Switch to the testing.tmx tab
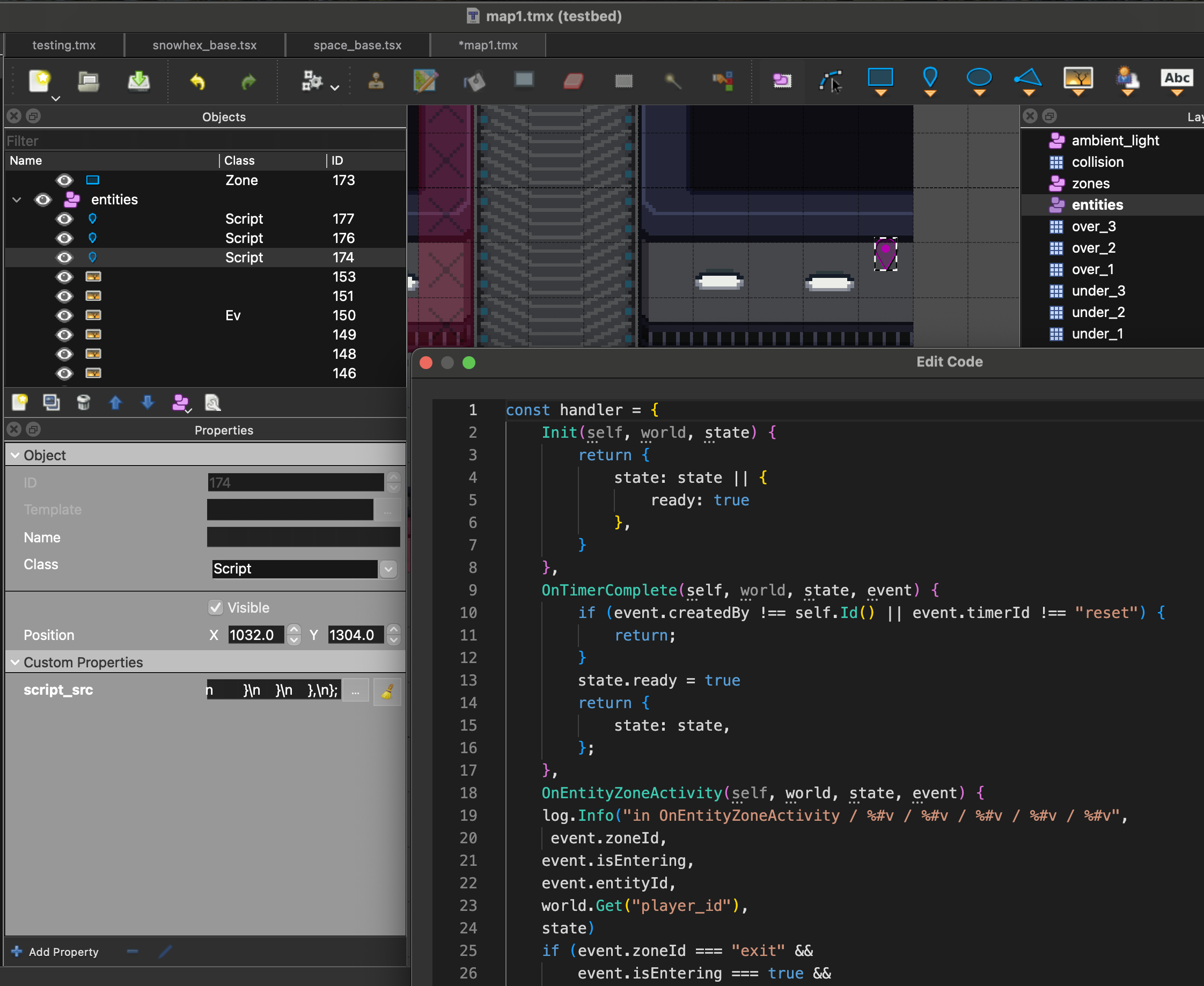The height and width of the screenshot is (986, 1204). [x=64, y=45]
